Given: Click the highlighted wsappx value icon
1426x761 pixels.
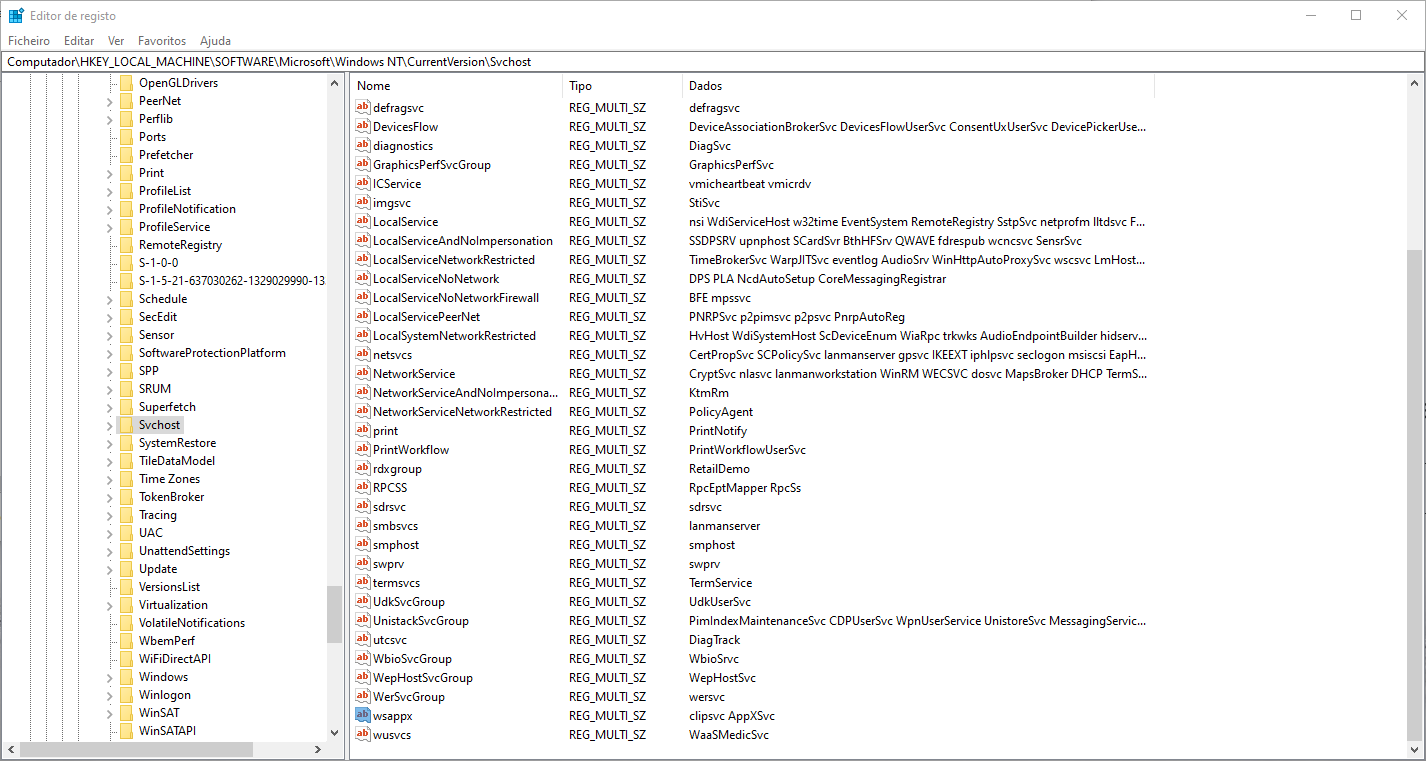Looking at the screenshot, I should point(363,716).
